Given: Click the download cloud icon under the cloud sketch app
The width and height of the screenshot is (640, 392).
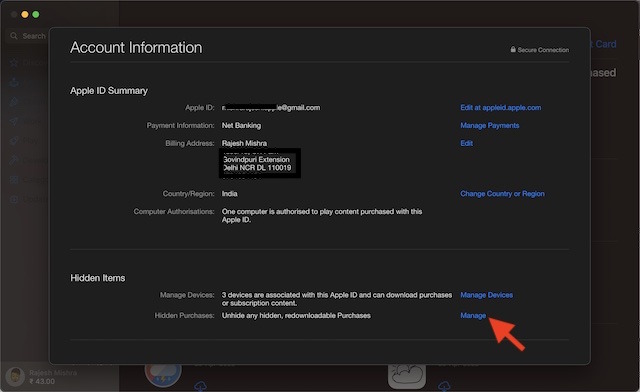Looking at the screenshot, I should point(444,385).
